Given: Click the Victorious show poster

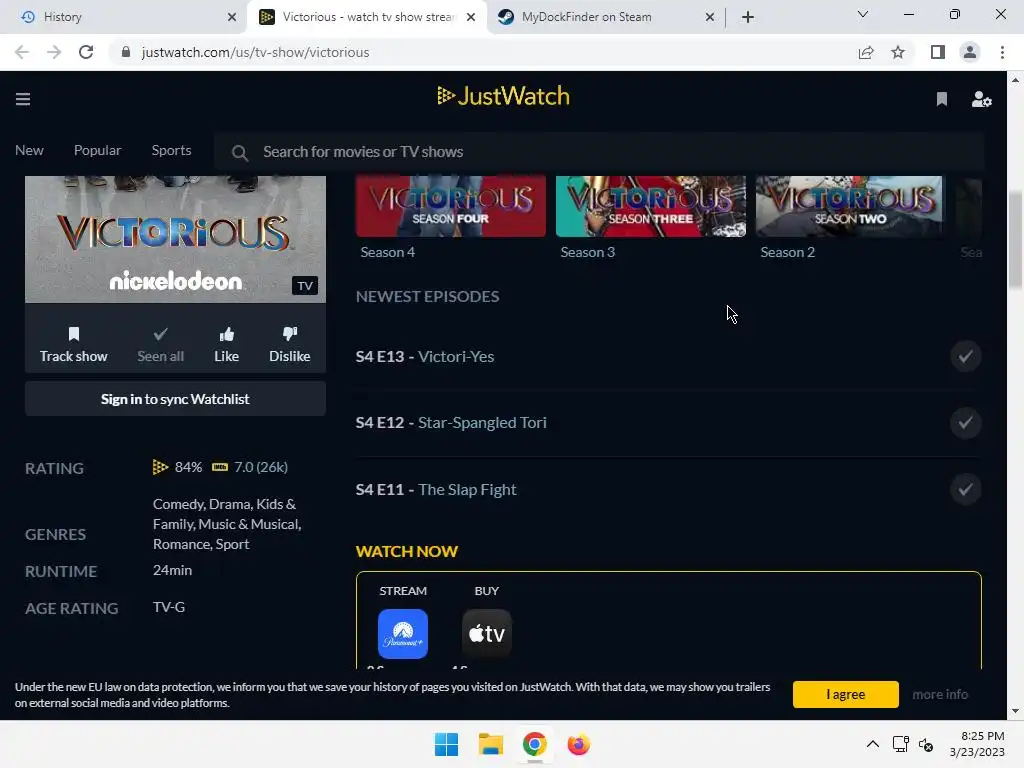Looking at the screenshot, I should click(175, 239).
